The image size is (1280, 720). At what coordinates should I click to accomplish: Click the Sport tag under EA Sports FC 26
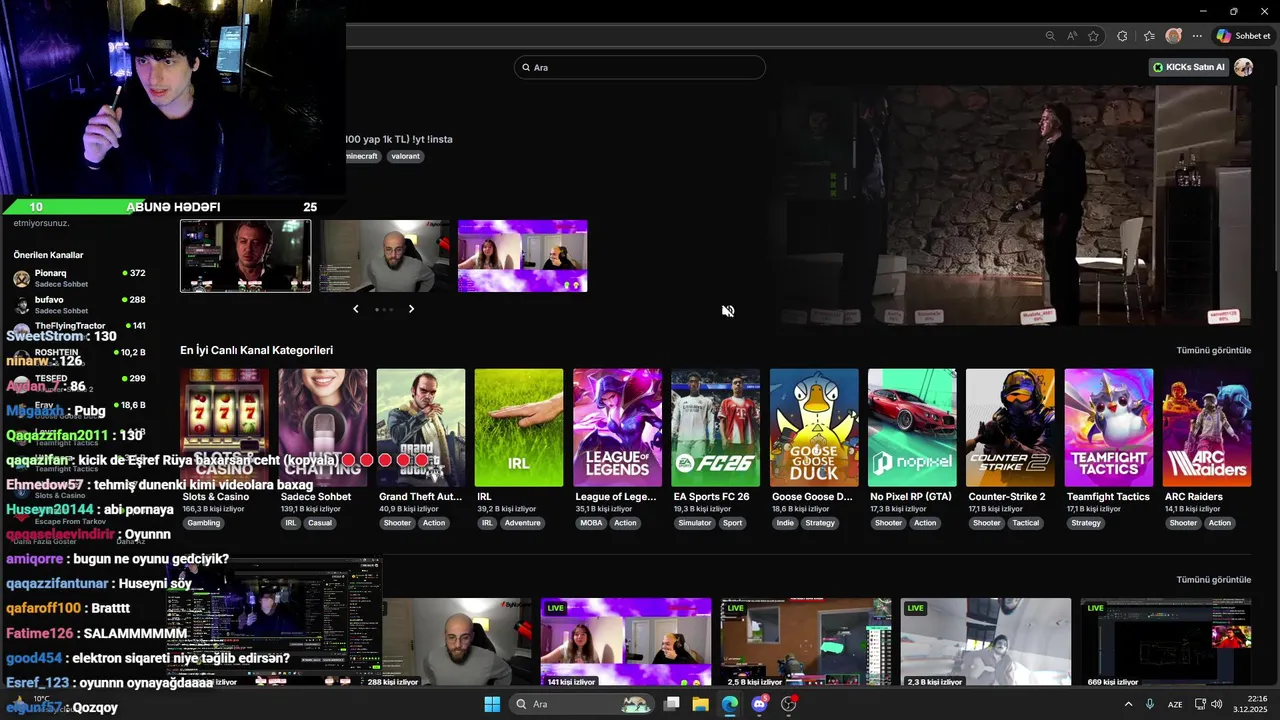coord(733,523)
